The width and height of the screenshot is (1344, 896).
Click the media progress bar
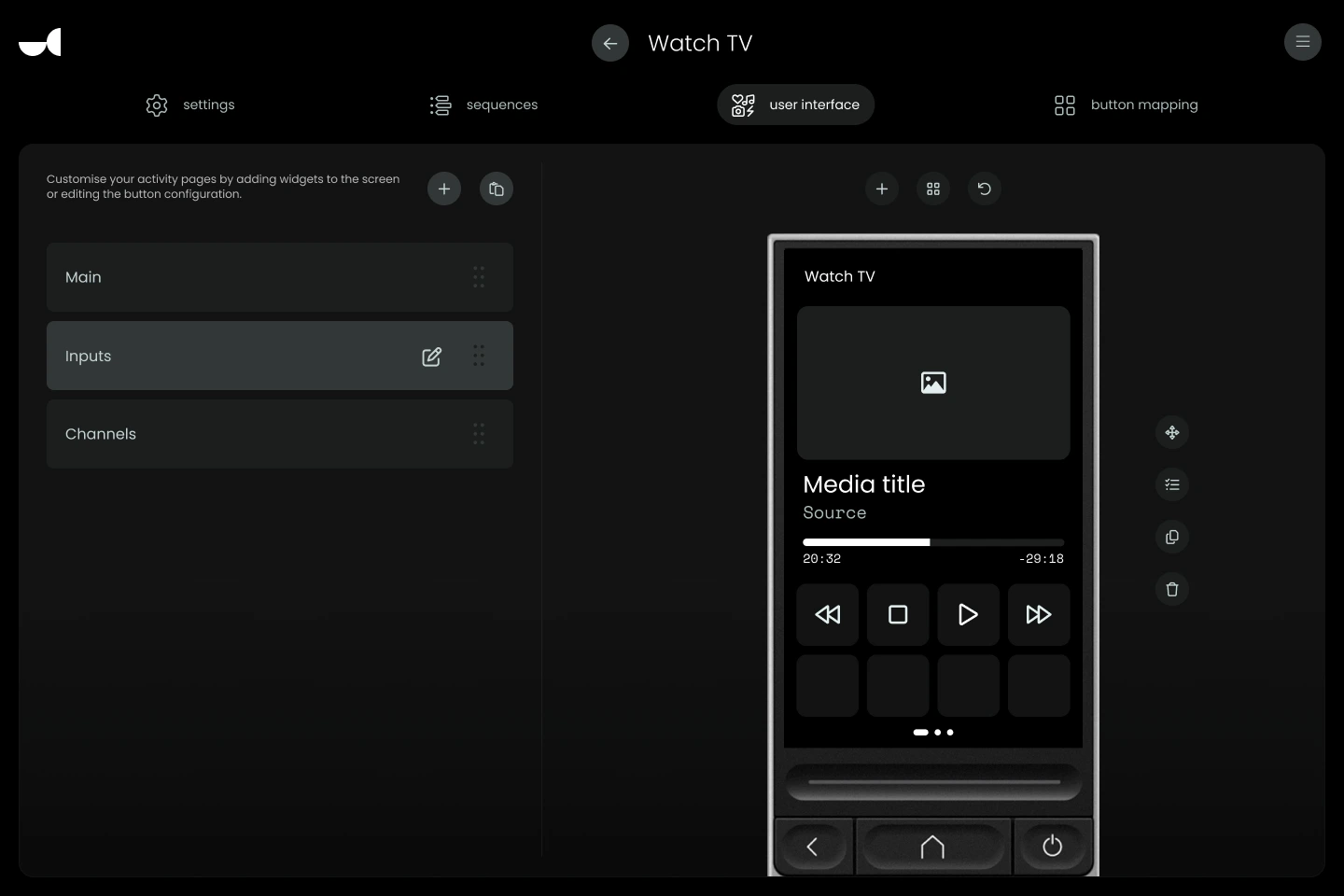(x=933, y=542)
